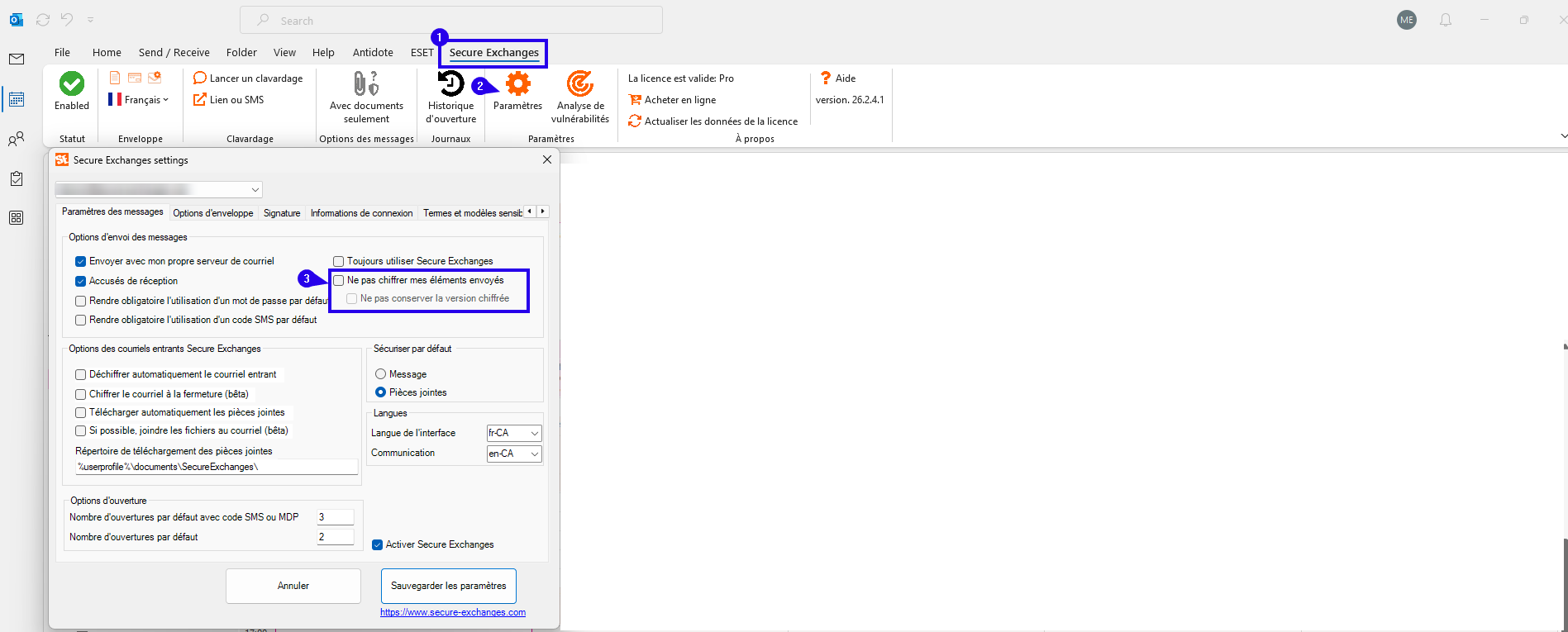Click the Send/Receive sync icon in title bar
Image resolution: width=1568 pixels, height=632 pixels.
click(x=43, y=20)
